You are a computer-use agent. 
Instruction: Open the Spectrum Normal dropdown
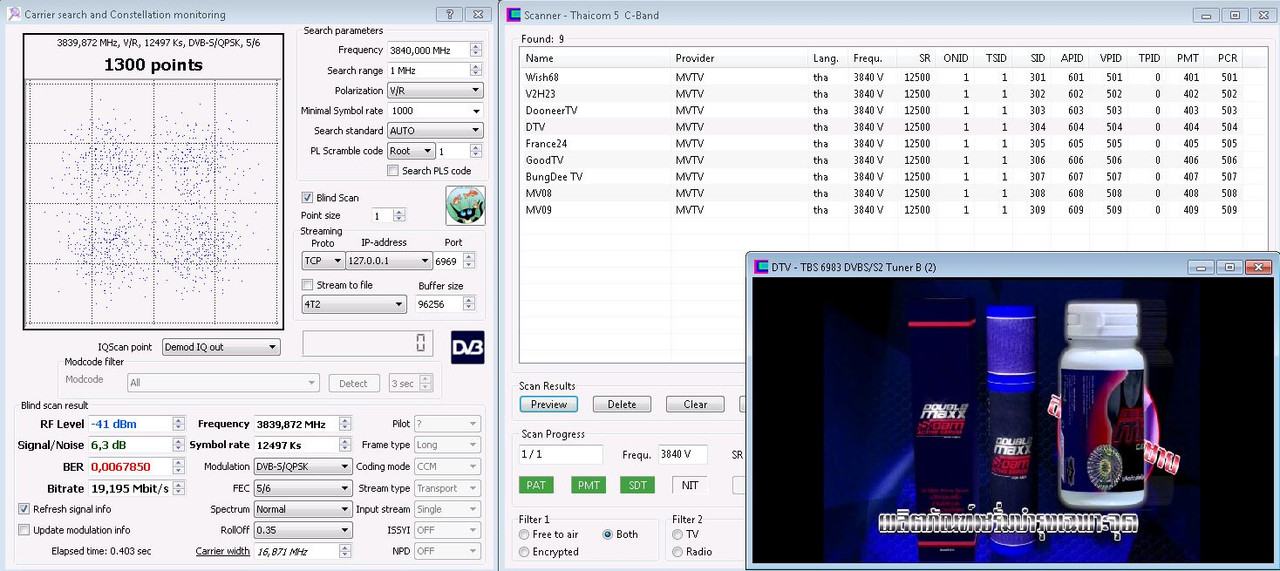[x=303, y=509]
